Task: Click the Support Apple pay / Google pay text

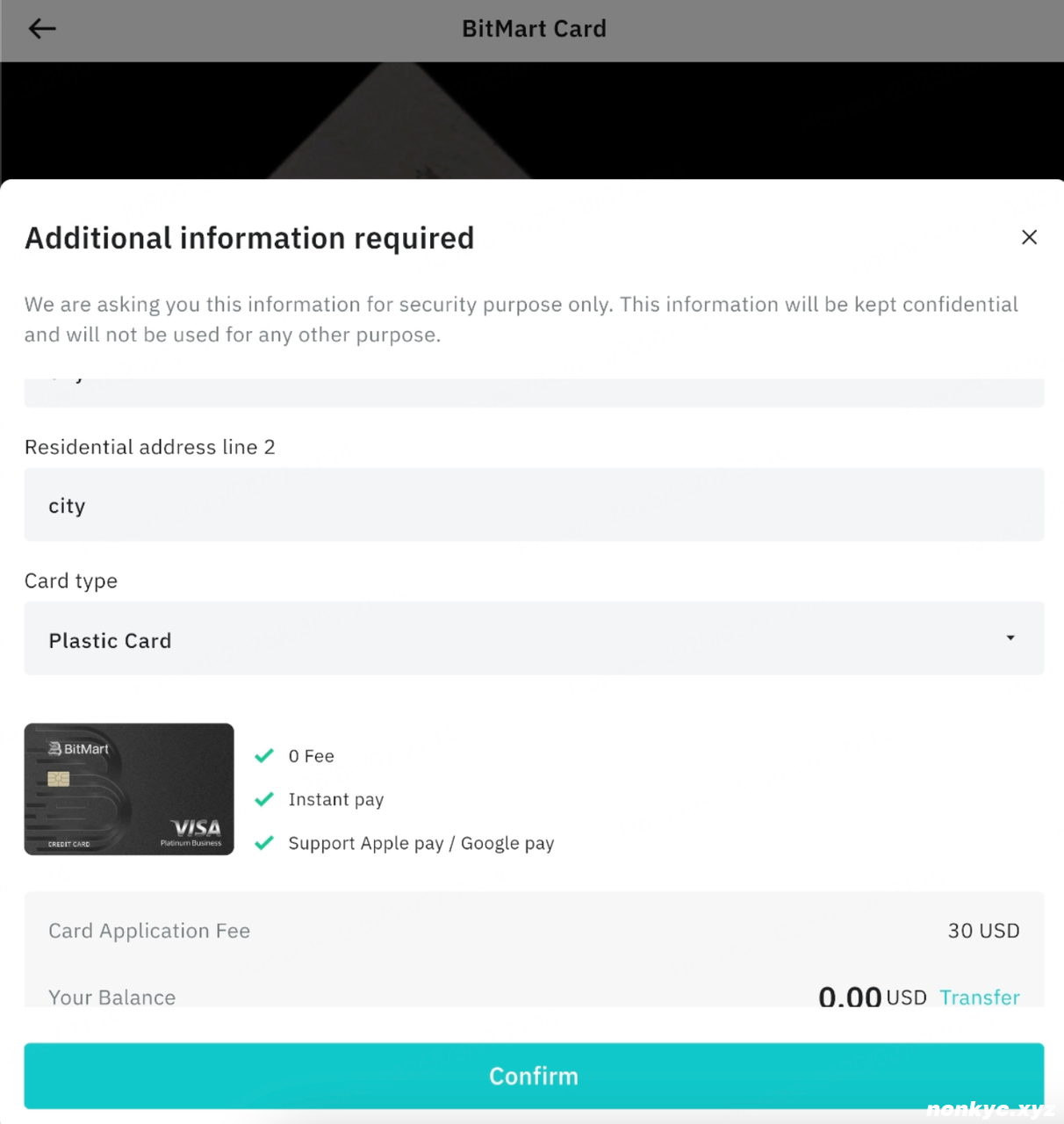Action: coord(421,843)
